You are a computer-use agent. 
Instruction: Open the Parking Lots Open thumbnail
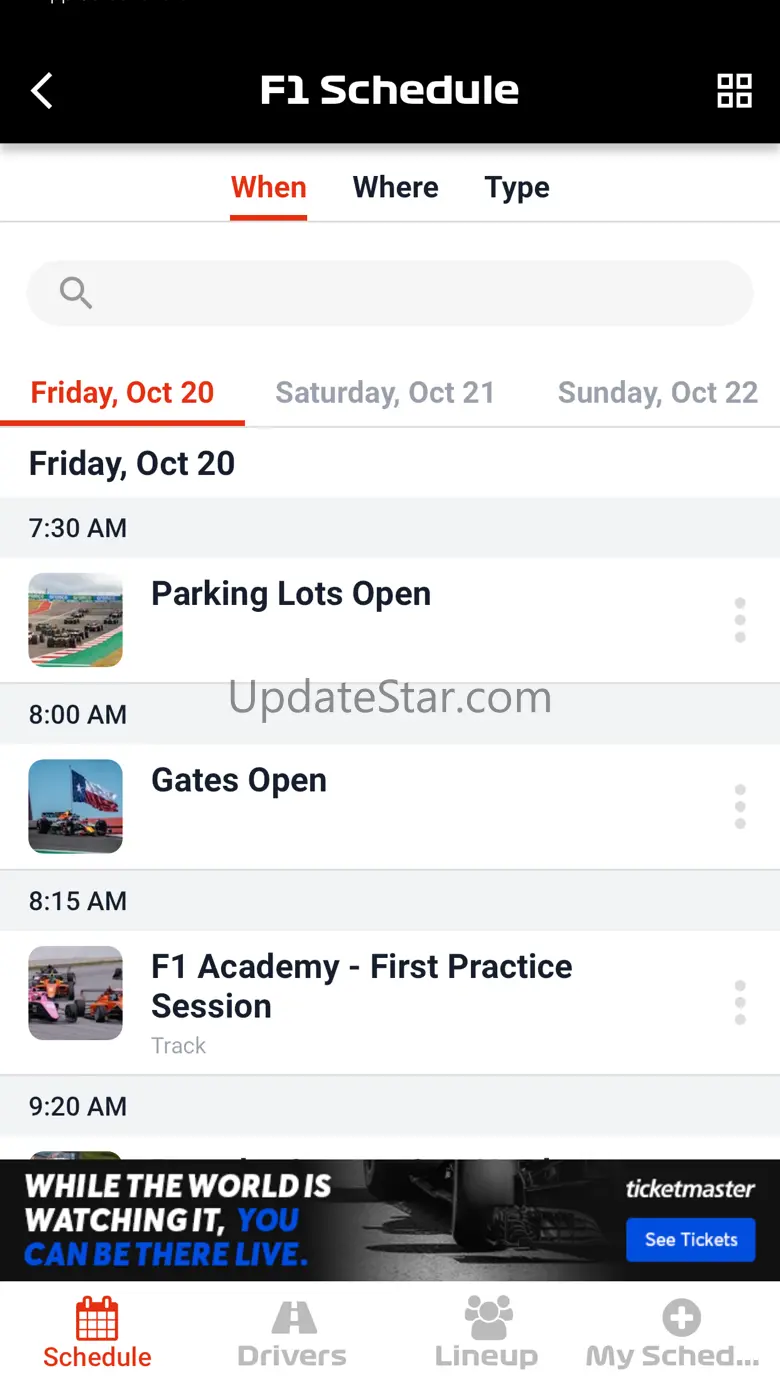tap(75, 620)
